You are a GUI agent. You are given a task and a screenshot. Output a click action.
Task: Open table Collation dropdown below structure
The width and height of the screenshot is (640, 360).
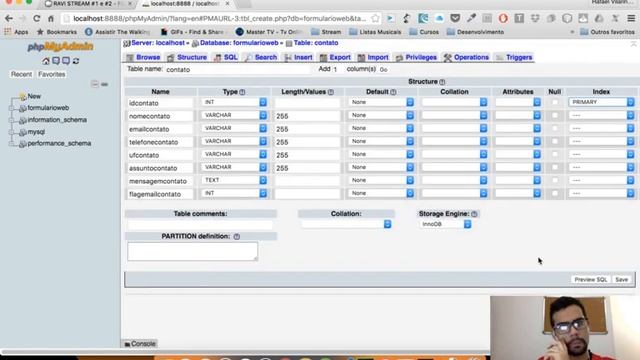click(x=346, y=224)
